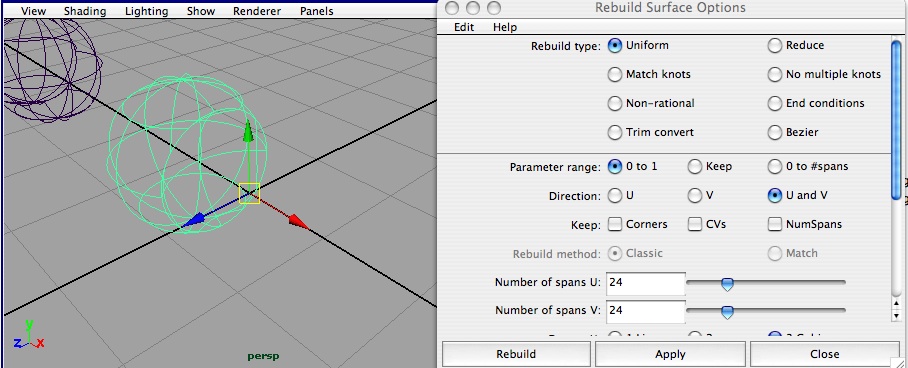The image size is (908, 368).
Task: Click the blue Z-axis translate arrow
Action: [x=194, y=220]
